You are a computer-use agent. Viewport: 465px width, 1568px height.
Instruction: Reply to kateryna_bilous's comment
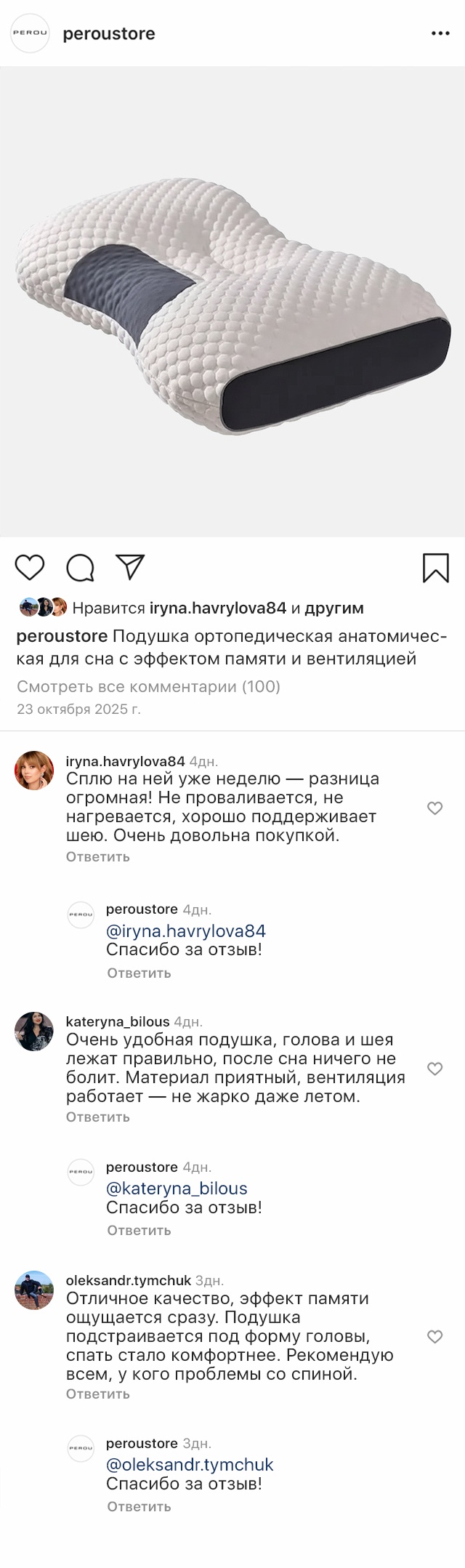[98, 1117]
